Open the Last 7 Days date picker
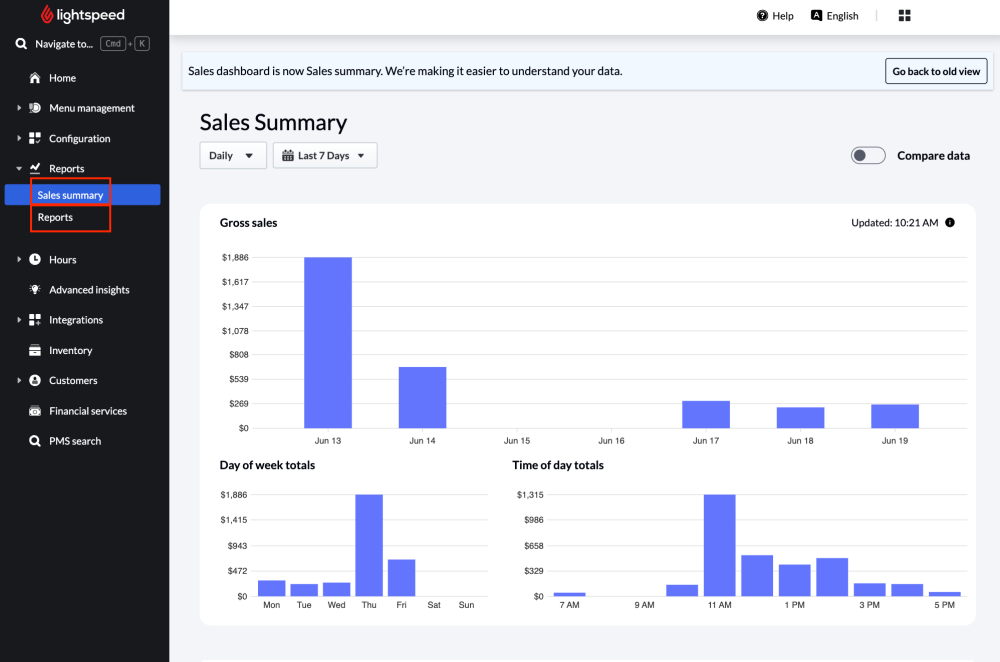 tap(324, 155)
